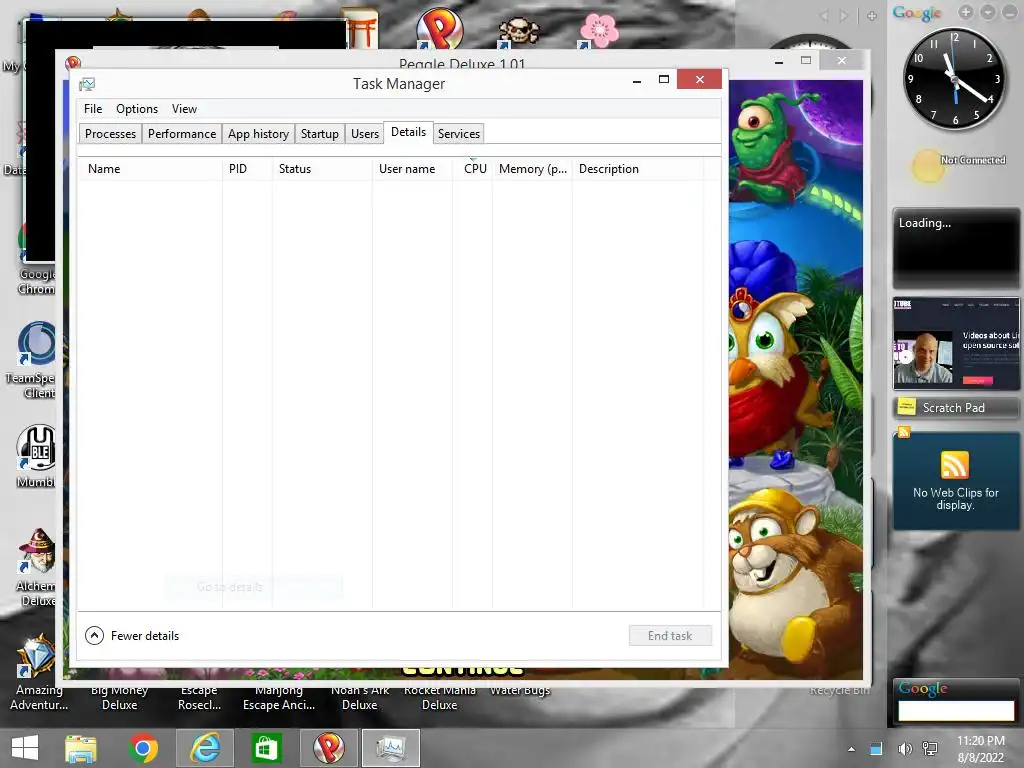The width and height of the screenshot is (1024, 768).
Task: Open the taskbar clock showing 11:20 PM
Action: pyautogui.click(x=981, y=749)
